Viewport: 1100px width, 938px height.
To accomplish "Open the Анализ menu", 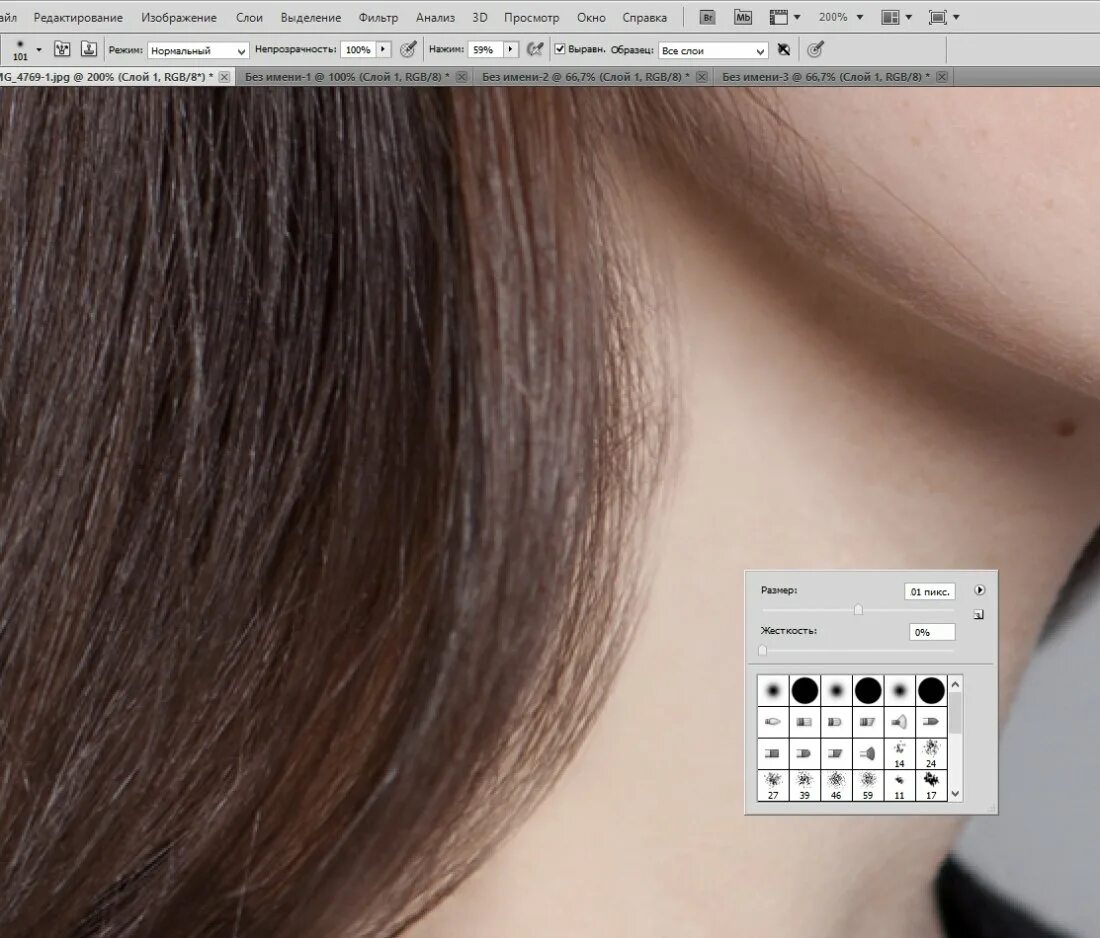I will (435, 18).
